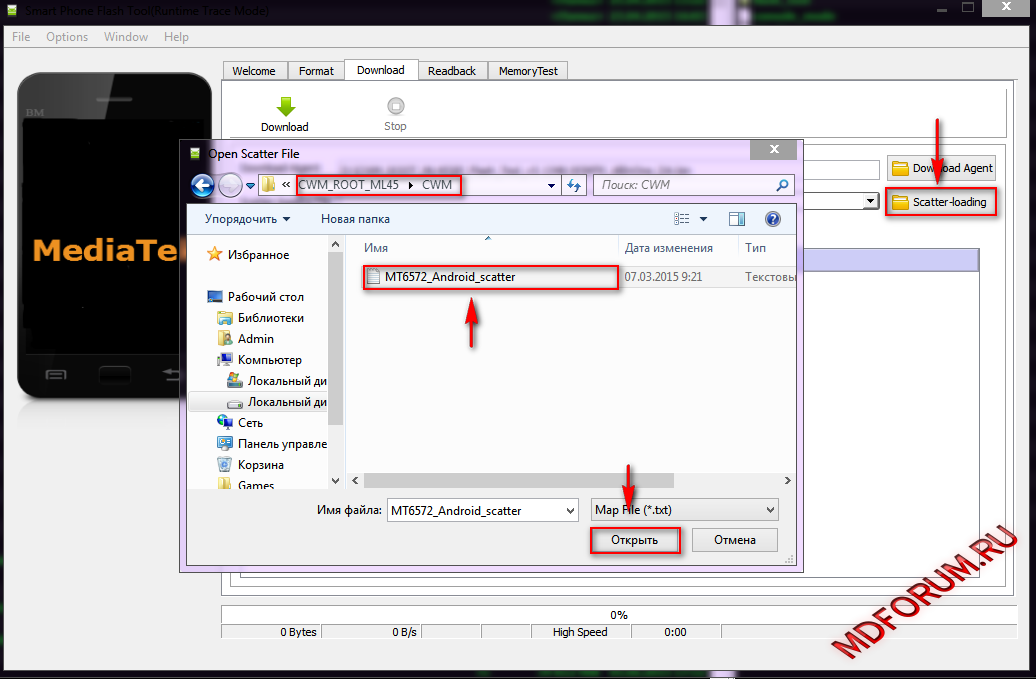
Task: Toggle the preview pane icon
Action: point(737,219)
